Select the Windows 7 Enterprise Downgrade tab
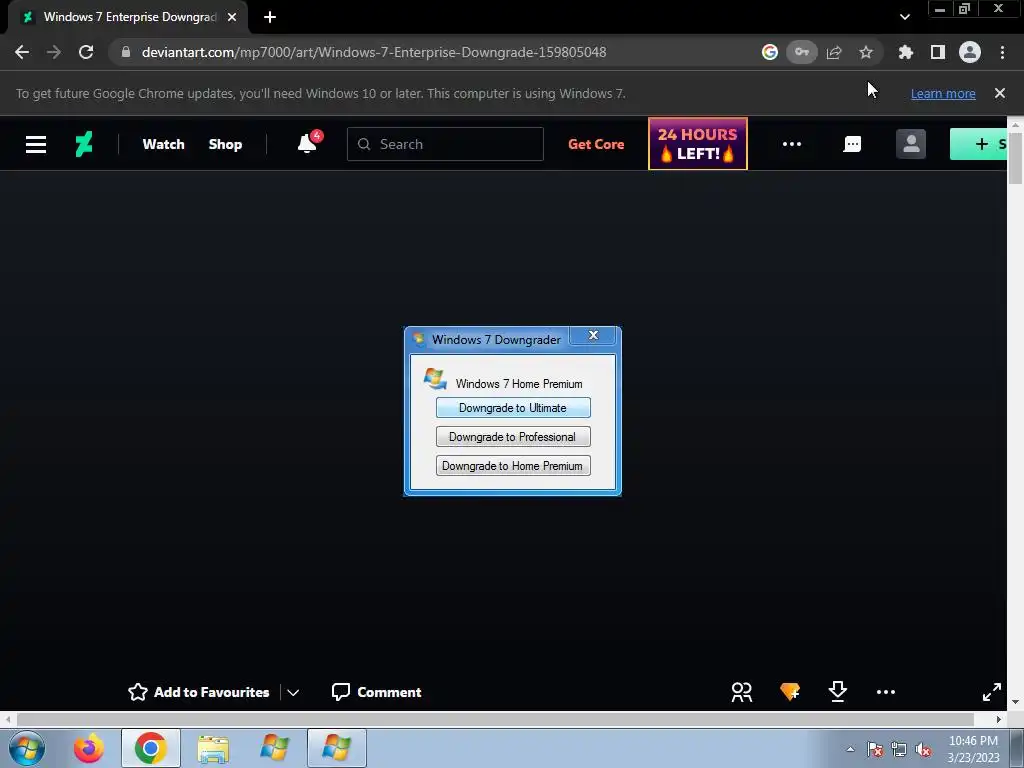 click(127, 17)
